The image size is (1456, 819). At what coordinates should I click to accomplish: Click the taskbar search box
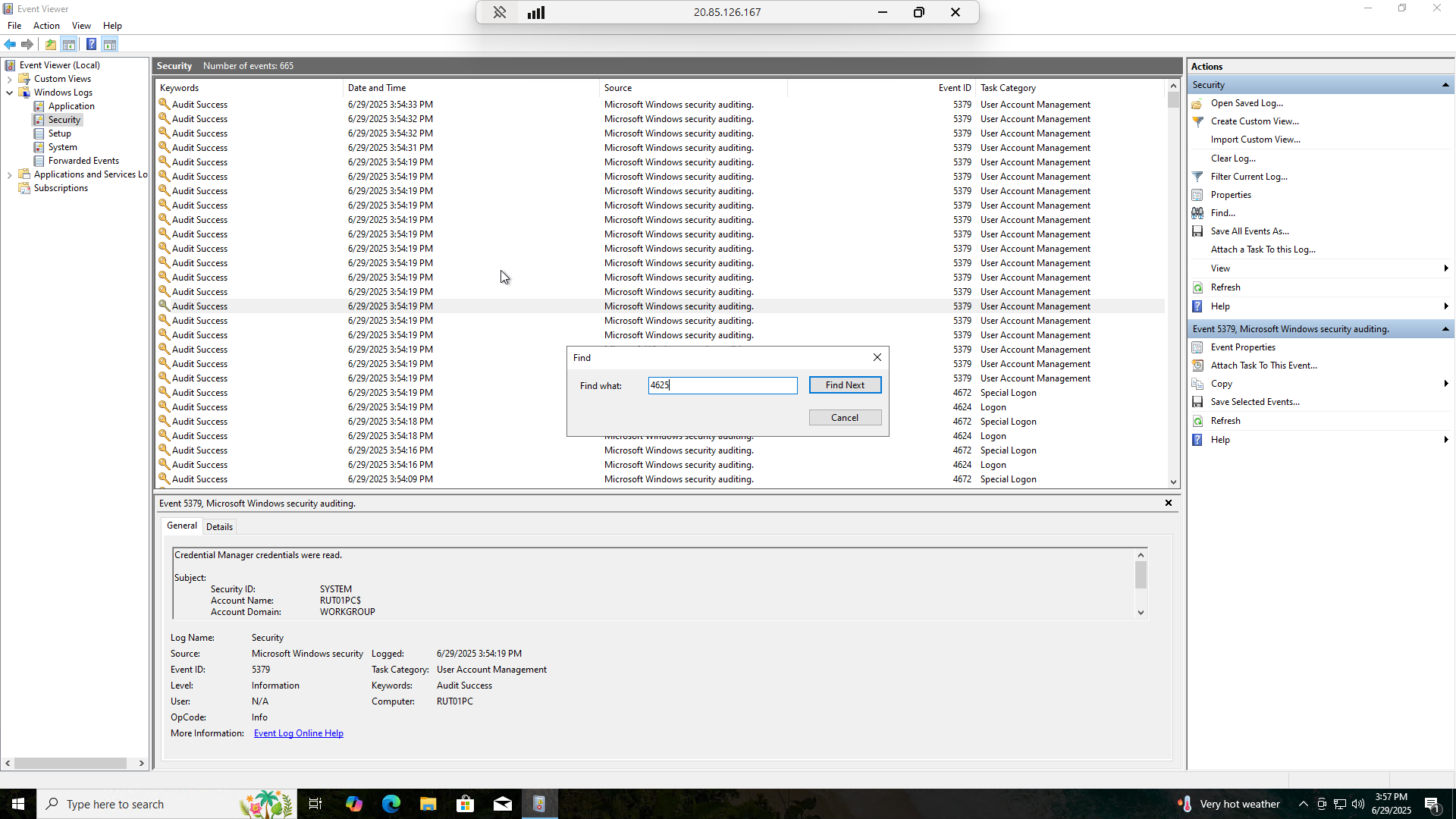pos(167,804)
